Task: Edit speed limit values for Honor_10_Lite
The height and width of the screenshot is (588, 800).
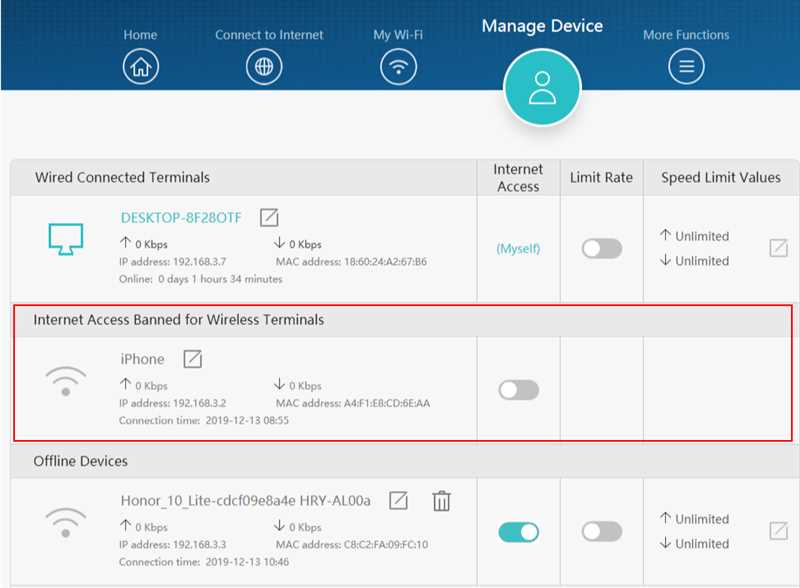Action: tap(778, 531)
